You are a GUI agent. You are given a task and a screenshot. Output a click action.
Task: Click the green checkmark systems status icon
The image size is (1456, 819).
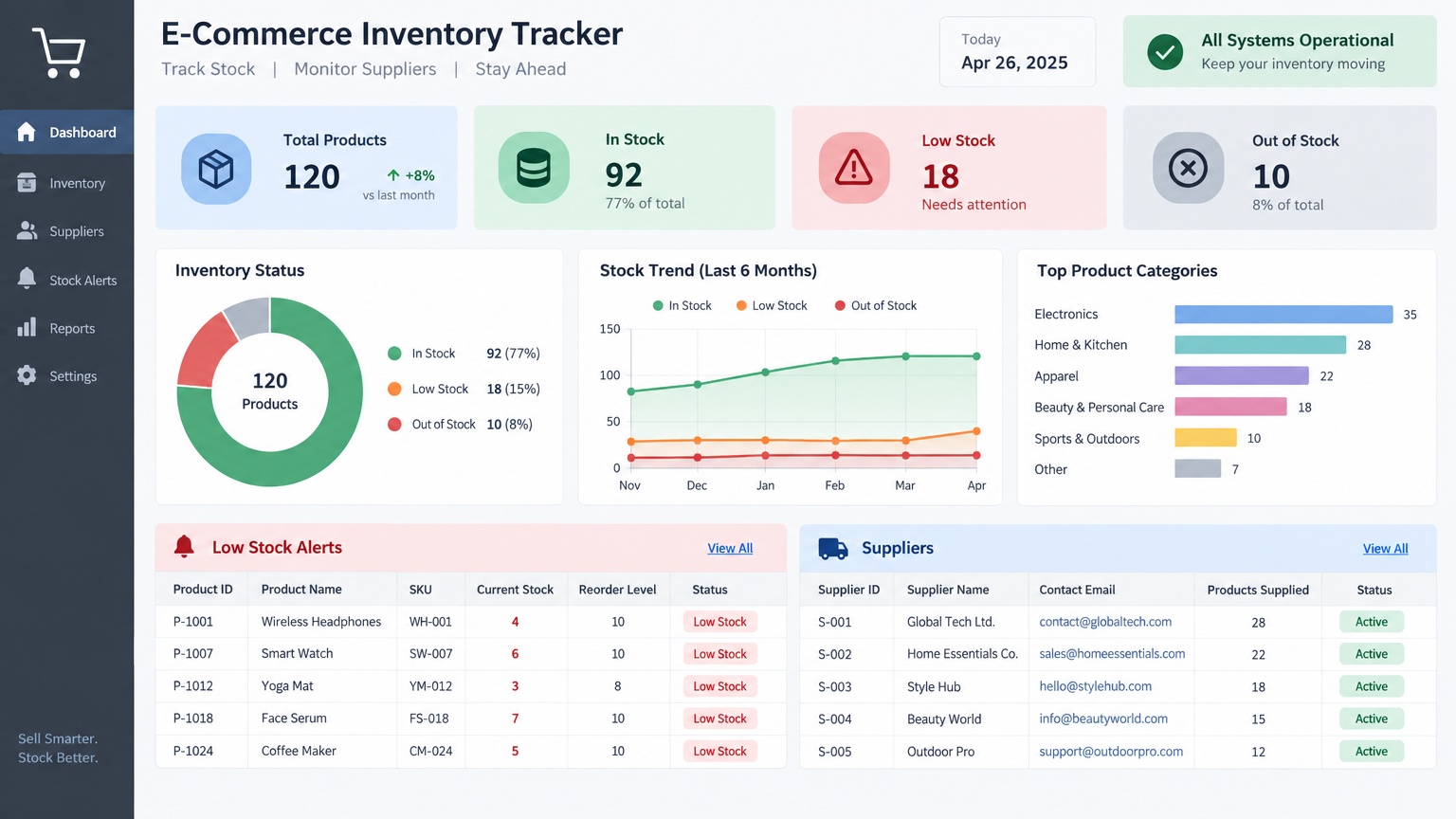tap(1165, 51)
